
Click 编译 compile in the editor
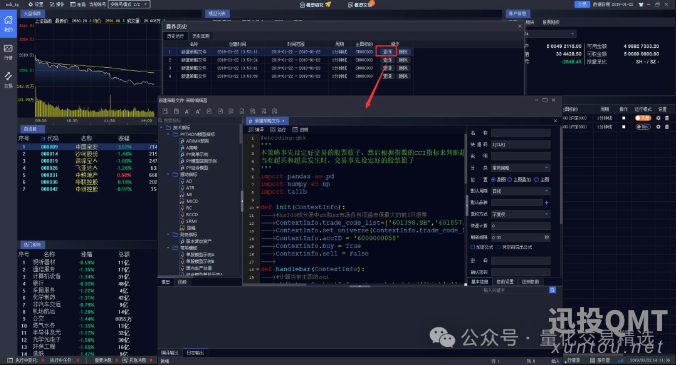coord(256,130)
